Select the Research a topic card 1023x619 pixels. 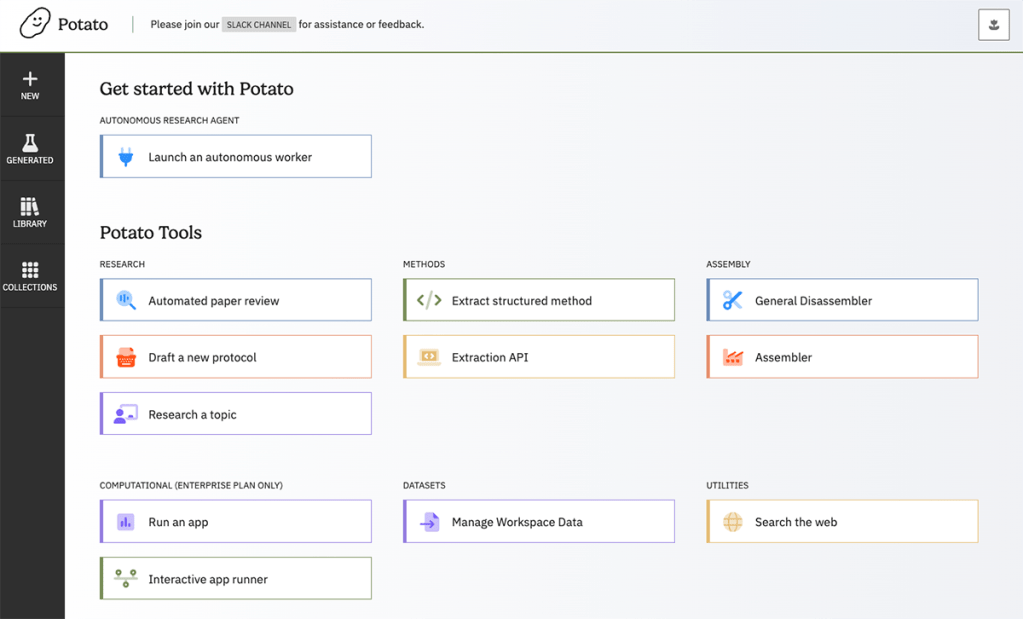pyautogui.click(x=236, y=414)
